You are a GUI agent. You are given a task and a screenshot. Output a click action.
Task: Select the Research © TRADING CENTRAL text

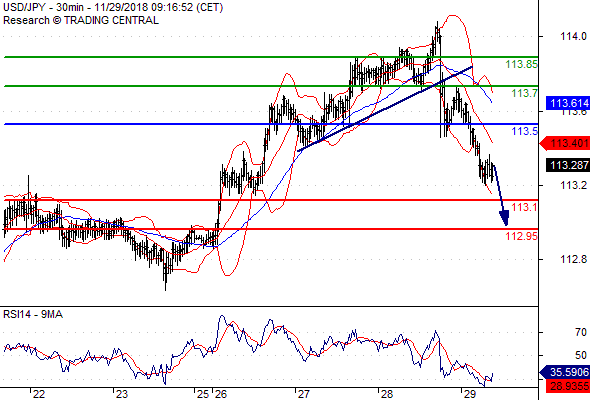pos(81,20)
